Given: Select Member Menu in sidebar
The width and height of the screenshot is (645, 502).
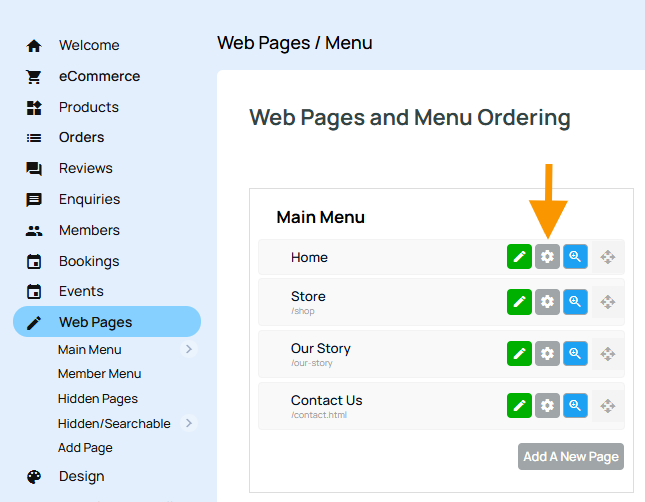Looking at the screenshot, I should pos(99,374).
